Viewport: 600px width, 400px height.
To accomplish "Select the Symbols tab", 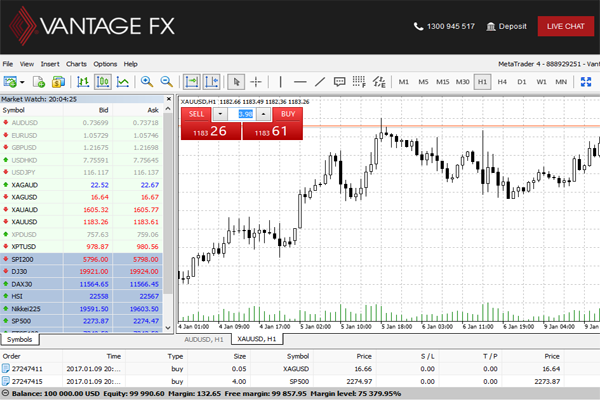I will (x=20, y=340).
